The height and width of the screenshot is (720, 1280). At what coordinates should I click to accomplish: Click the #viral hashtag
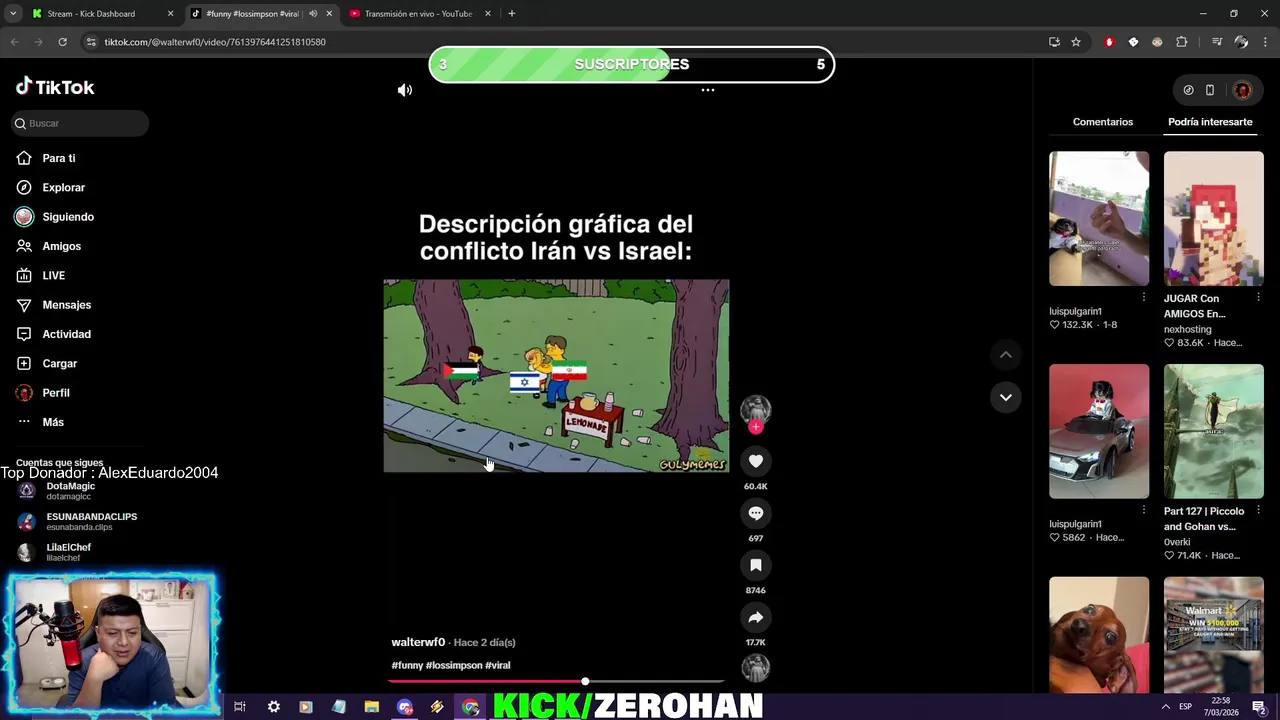(498, 665)
